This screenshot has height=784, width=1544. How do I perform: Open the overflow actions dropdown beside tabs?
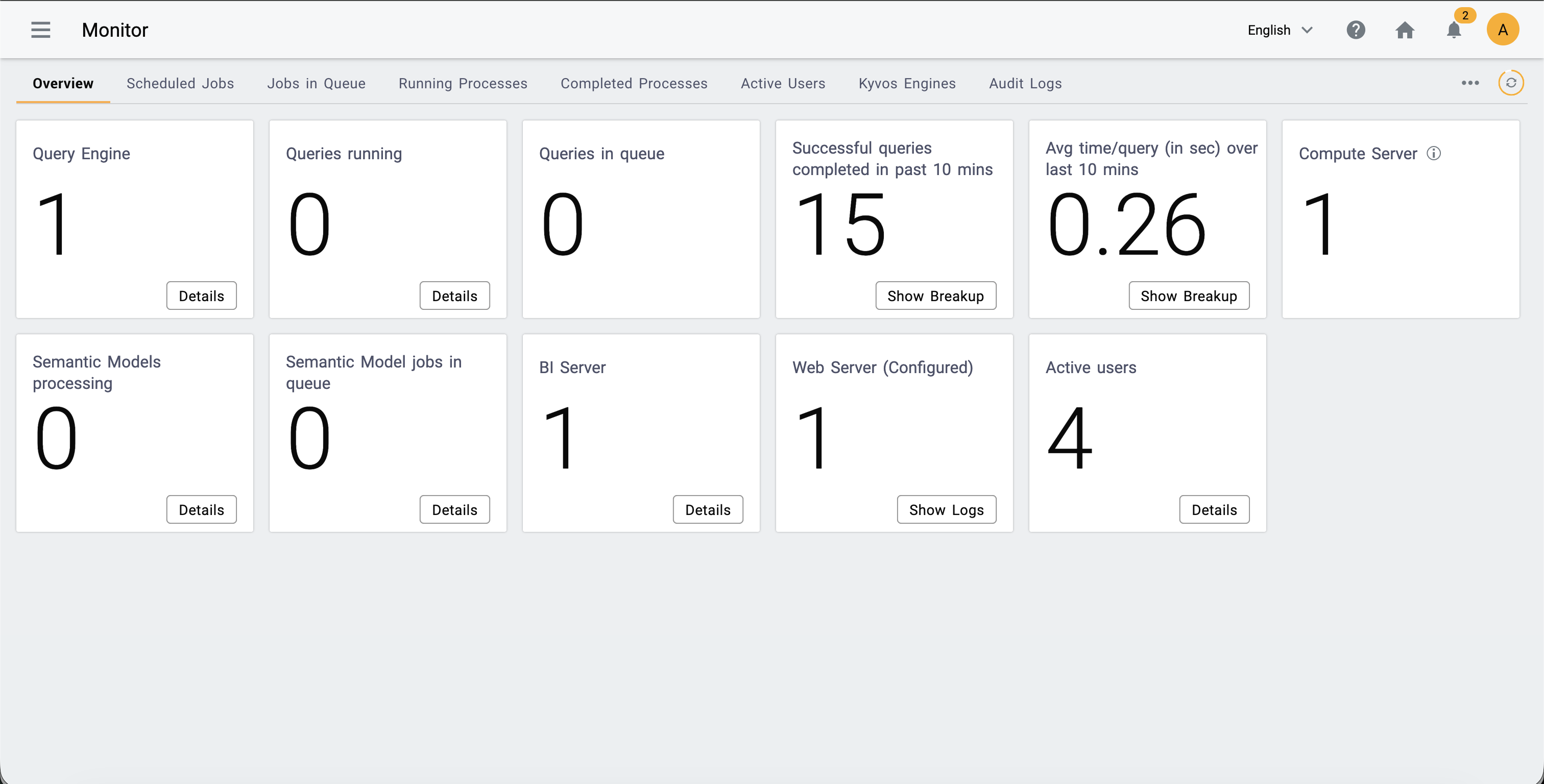tap(1469, 83)
